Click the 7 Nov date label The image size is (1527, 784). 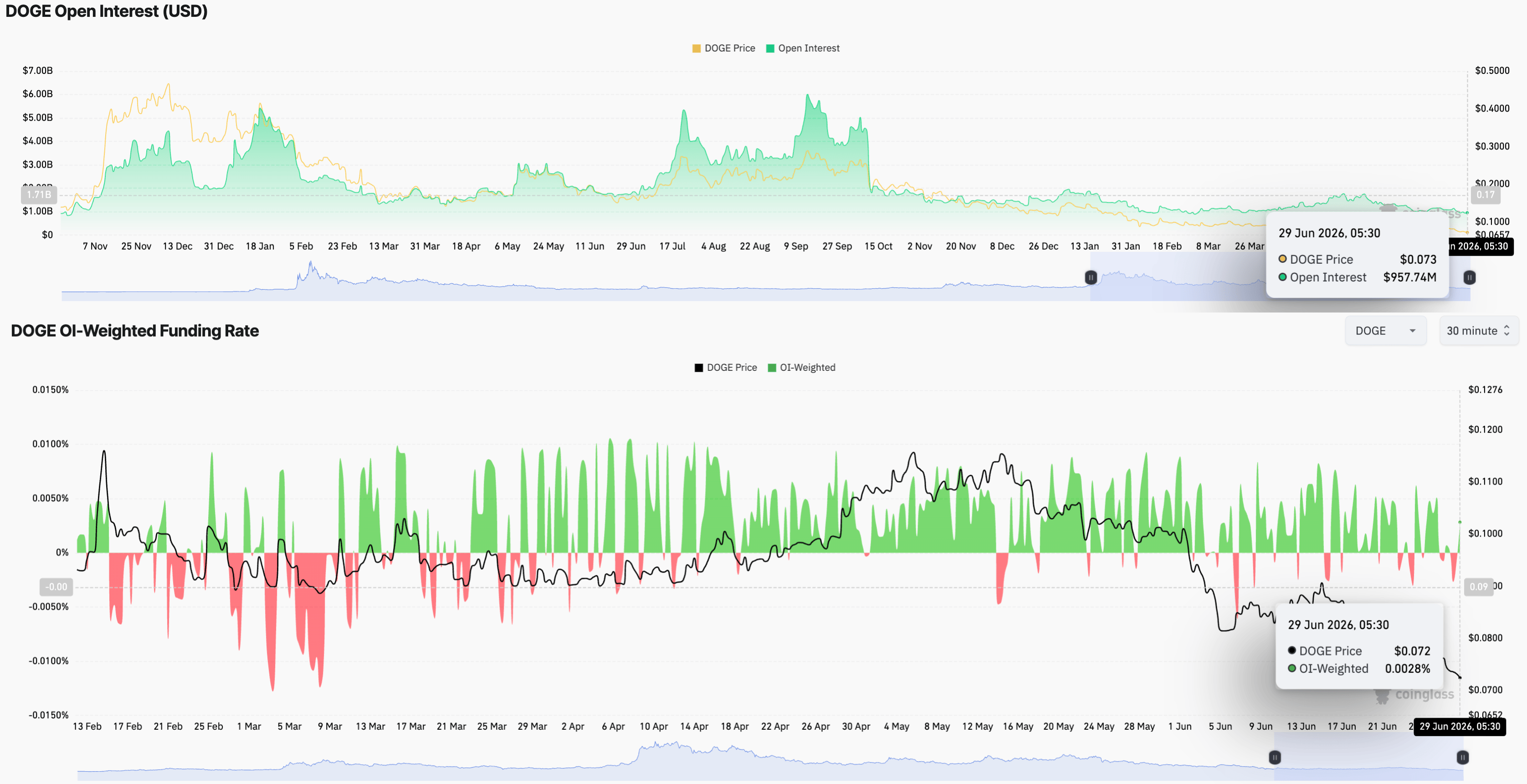pos(95,246)
